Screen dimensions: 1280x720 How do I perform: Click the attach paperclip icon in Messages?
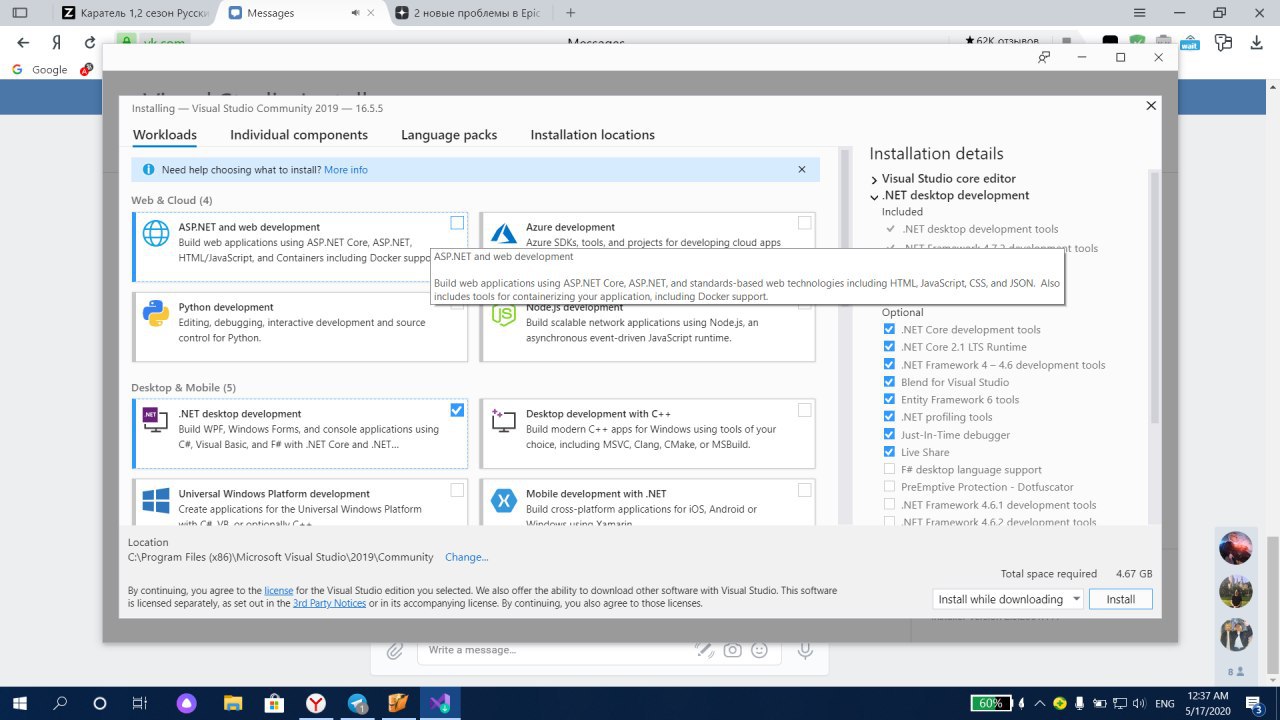pos(396,650)
